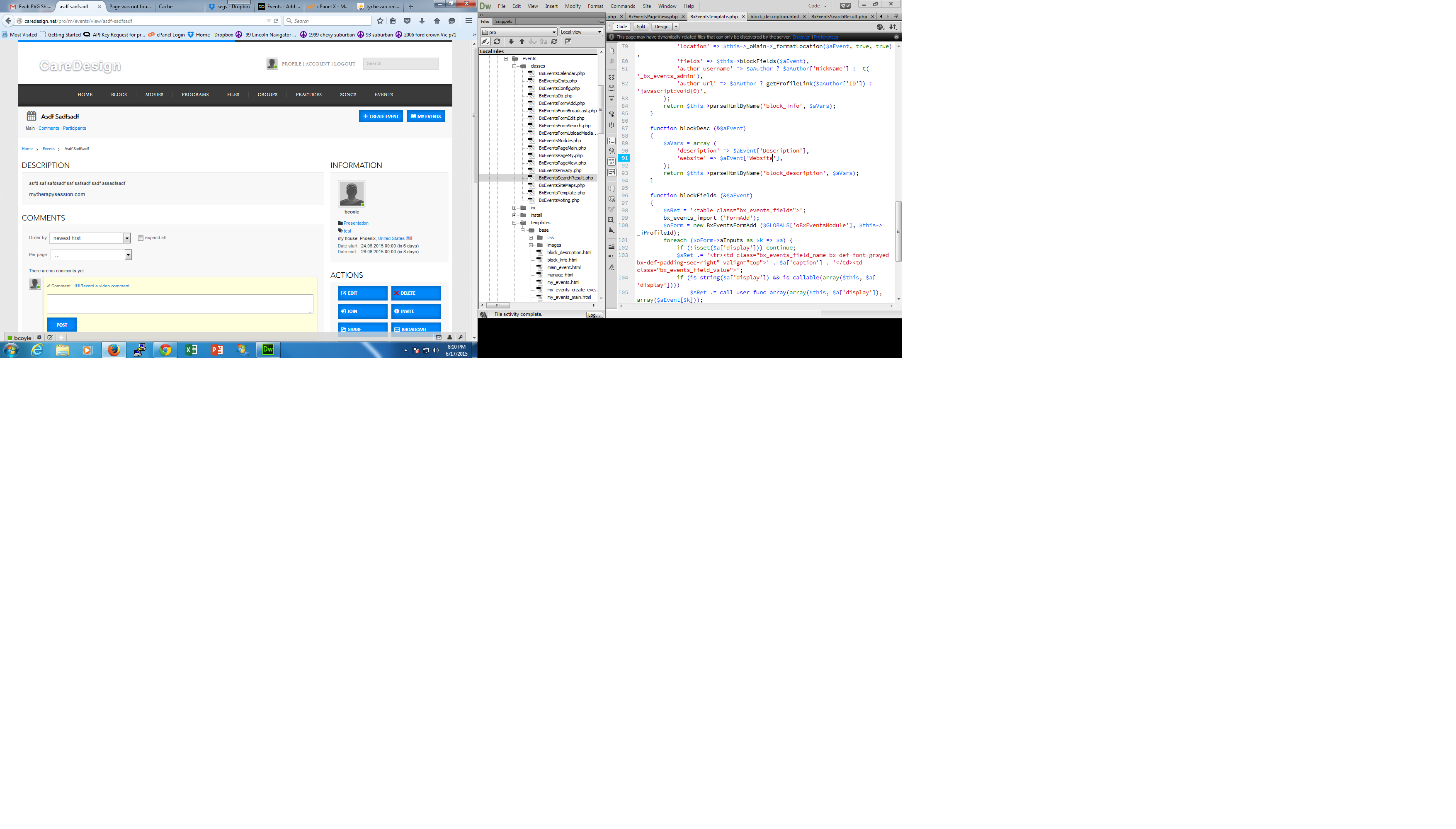Click the CREATE EVENT button
Viewport: 1456px width, 829px height.
coord(380,116)
